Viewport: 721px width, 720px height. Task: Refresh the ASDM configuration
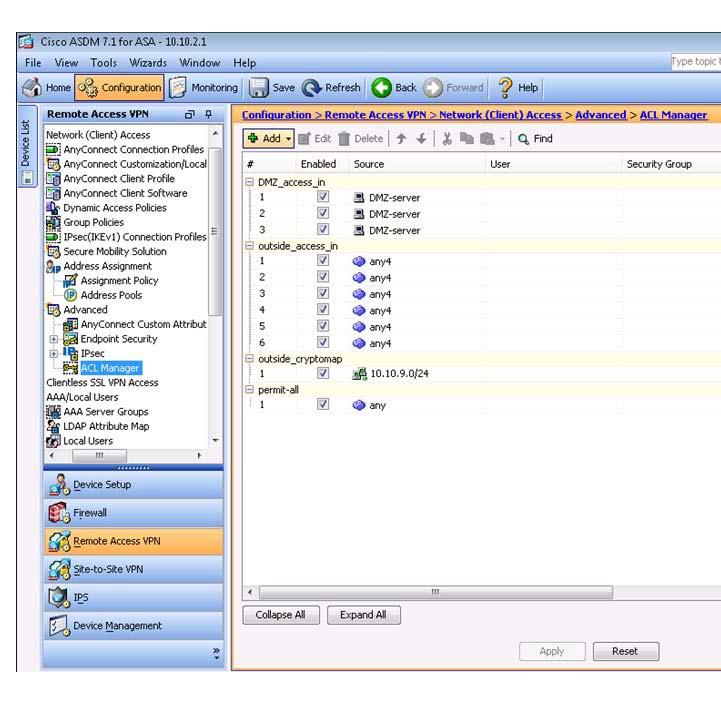click(312, 88)
